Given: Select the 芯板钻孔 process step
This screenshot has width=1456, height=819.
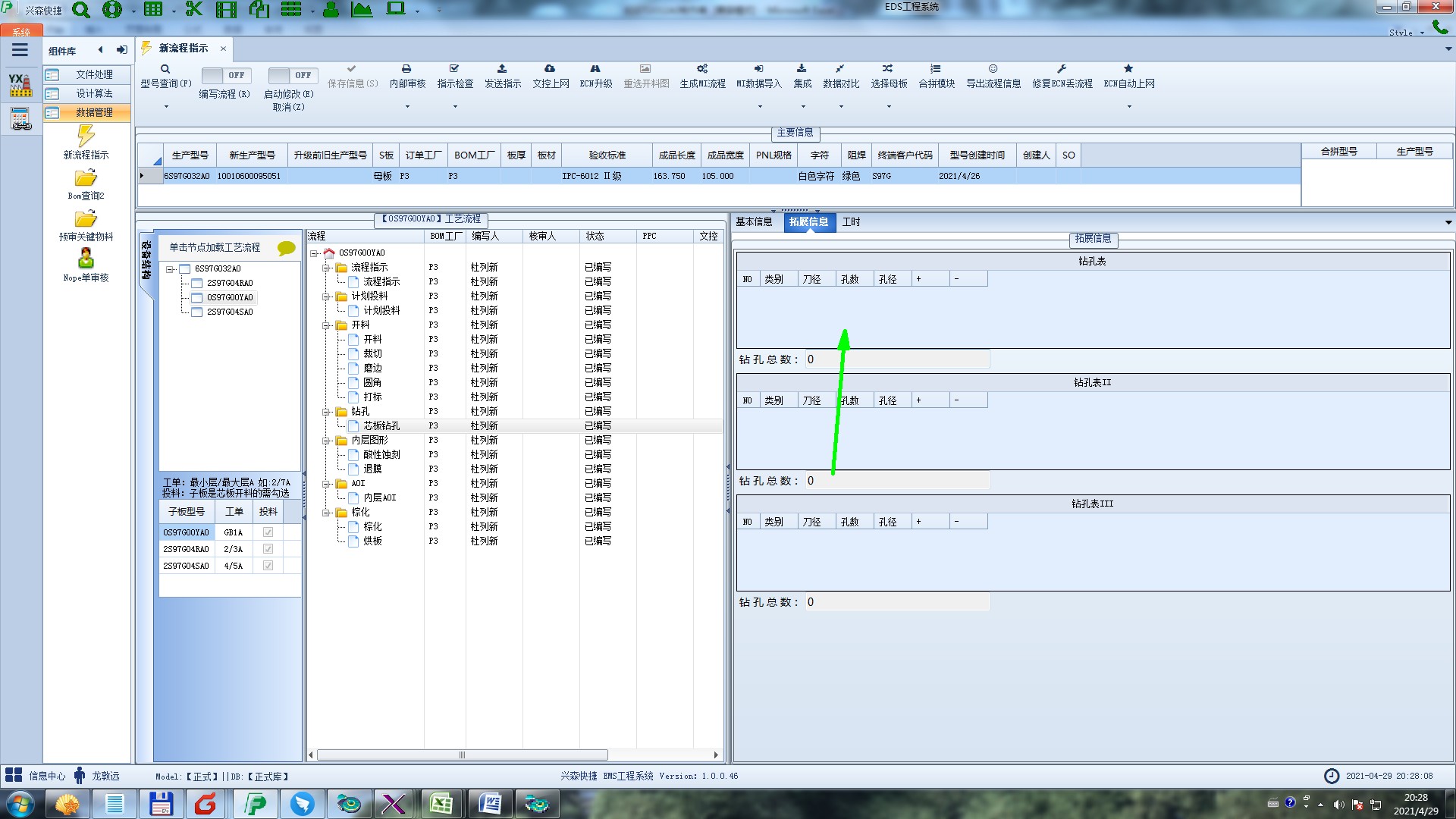Looking at the screenshot, I should tap(381, 426).
